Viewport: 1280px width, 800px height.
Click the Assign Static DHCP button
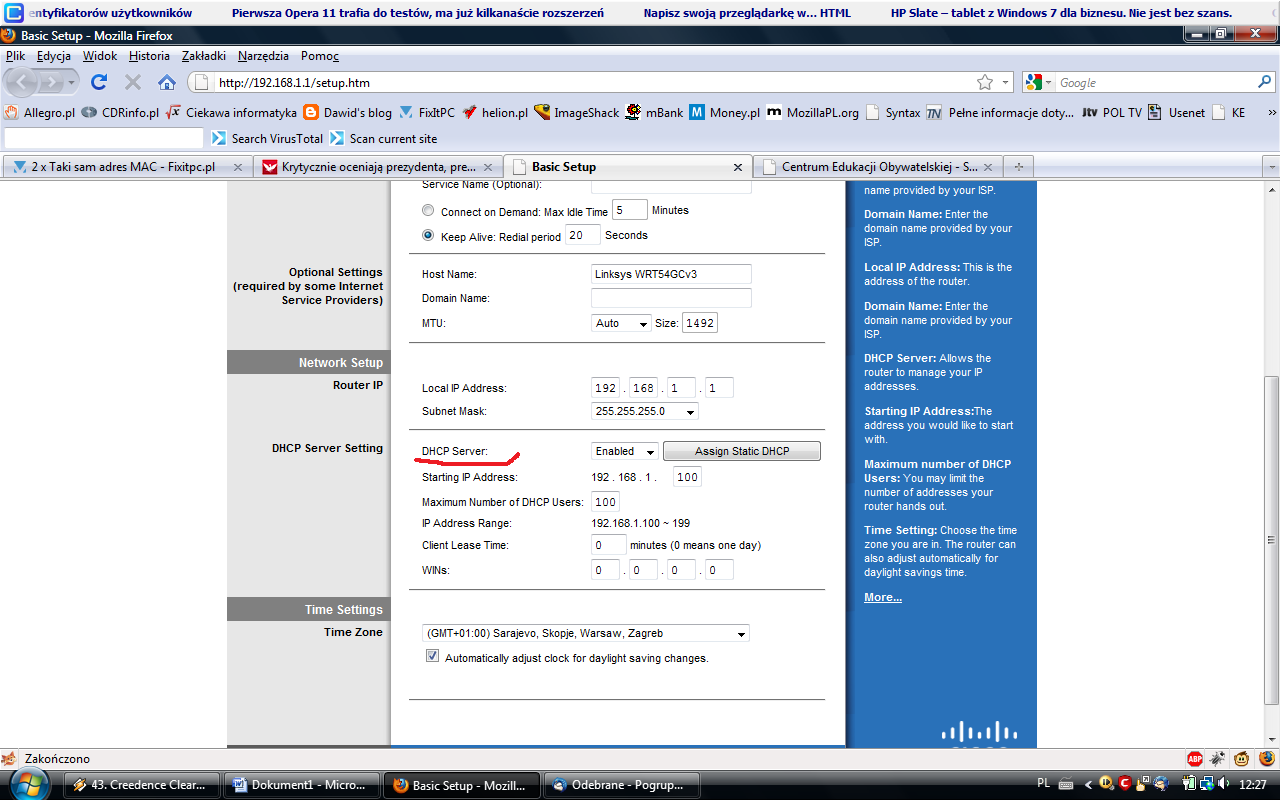click(742, 451)
